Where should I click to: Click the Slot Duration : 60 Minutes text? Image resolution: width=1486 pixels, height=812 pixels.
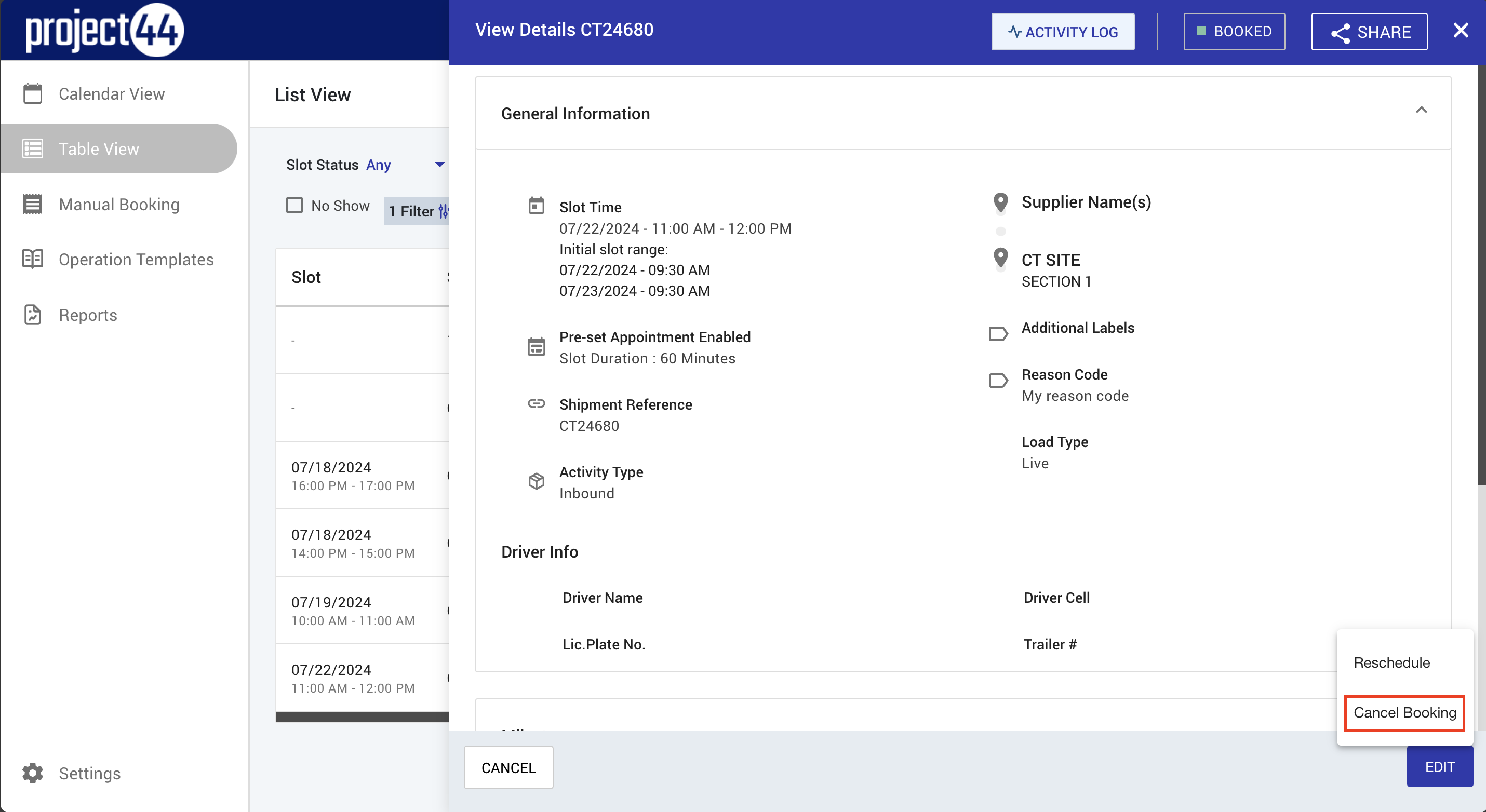647,359
